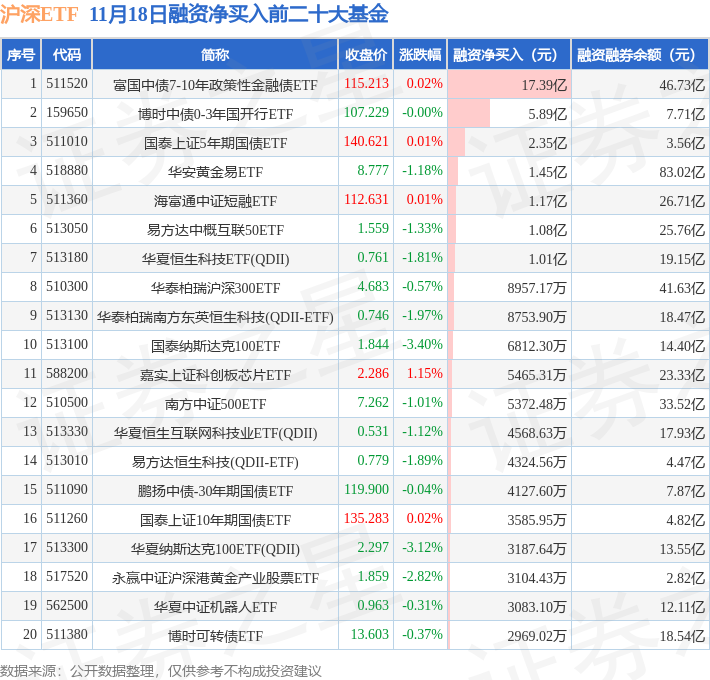
Task: Click the 11月18日融资净买入前二十大基金 heading
Action: point(239,14)
